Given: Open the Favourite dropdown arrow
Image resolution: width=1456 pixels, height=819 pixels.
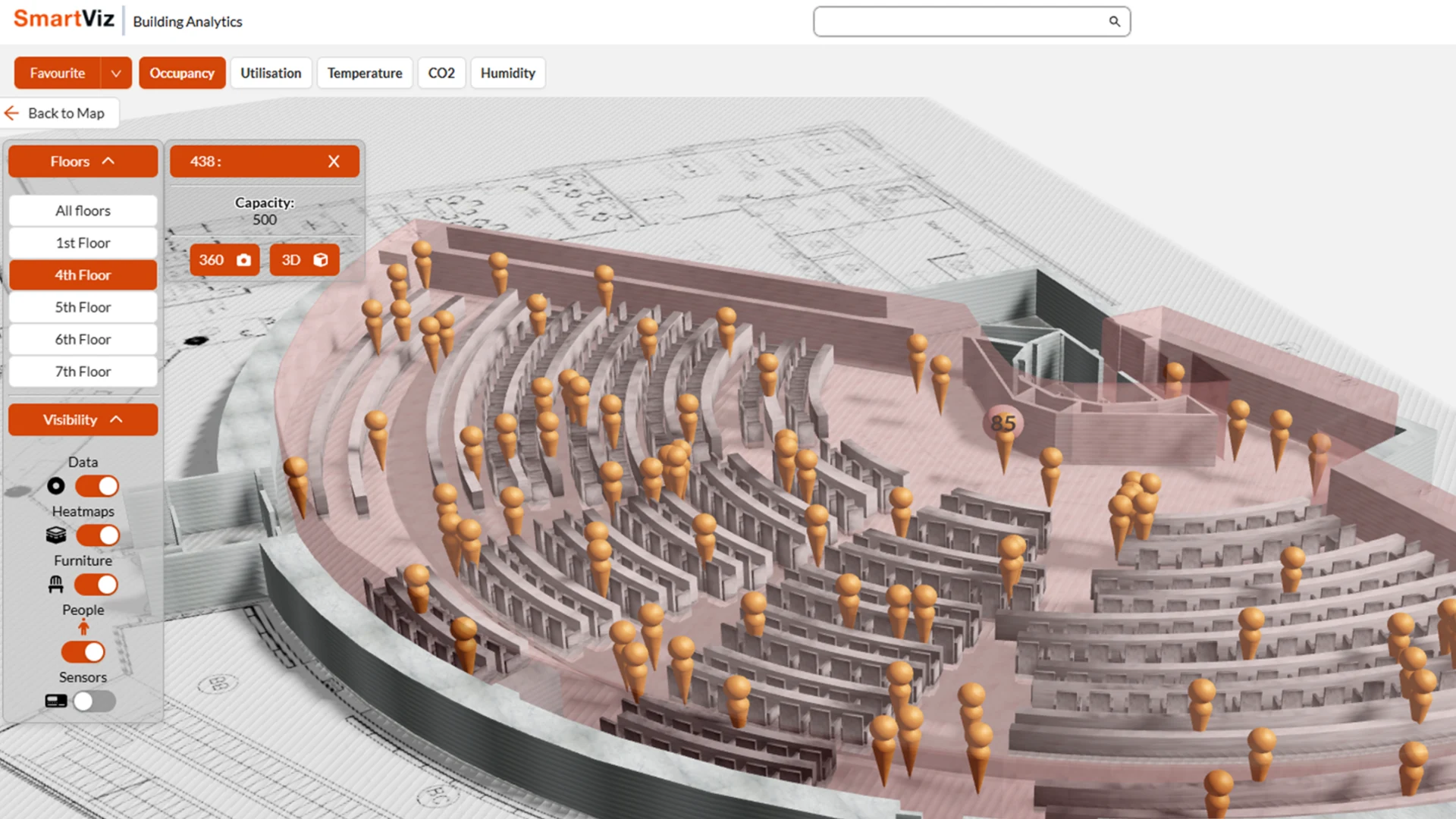Looking at the screenshot, I should click(x=116, y=73).
